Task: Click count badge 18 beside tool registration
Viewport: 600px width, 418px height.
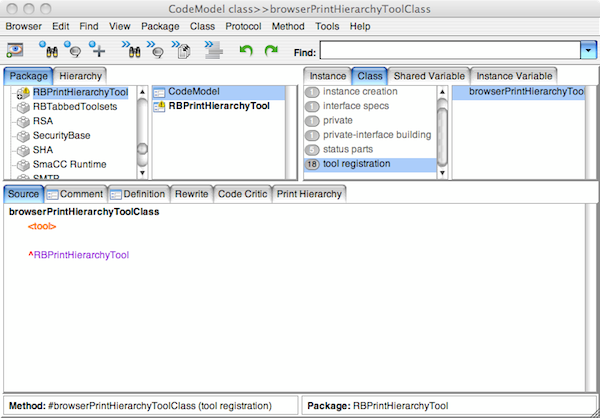Action: 312,165
